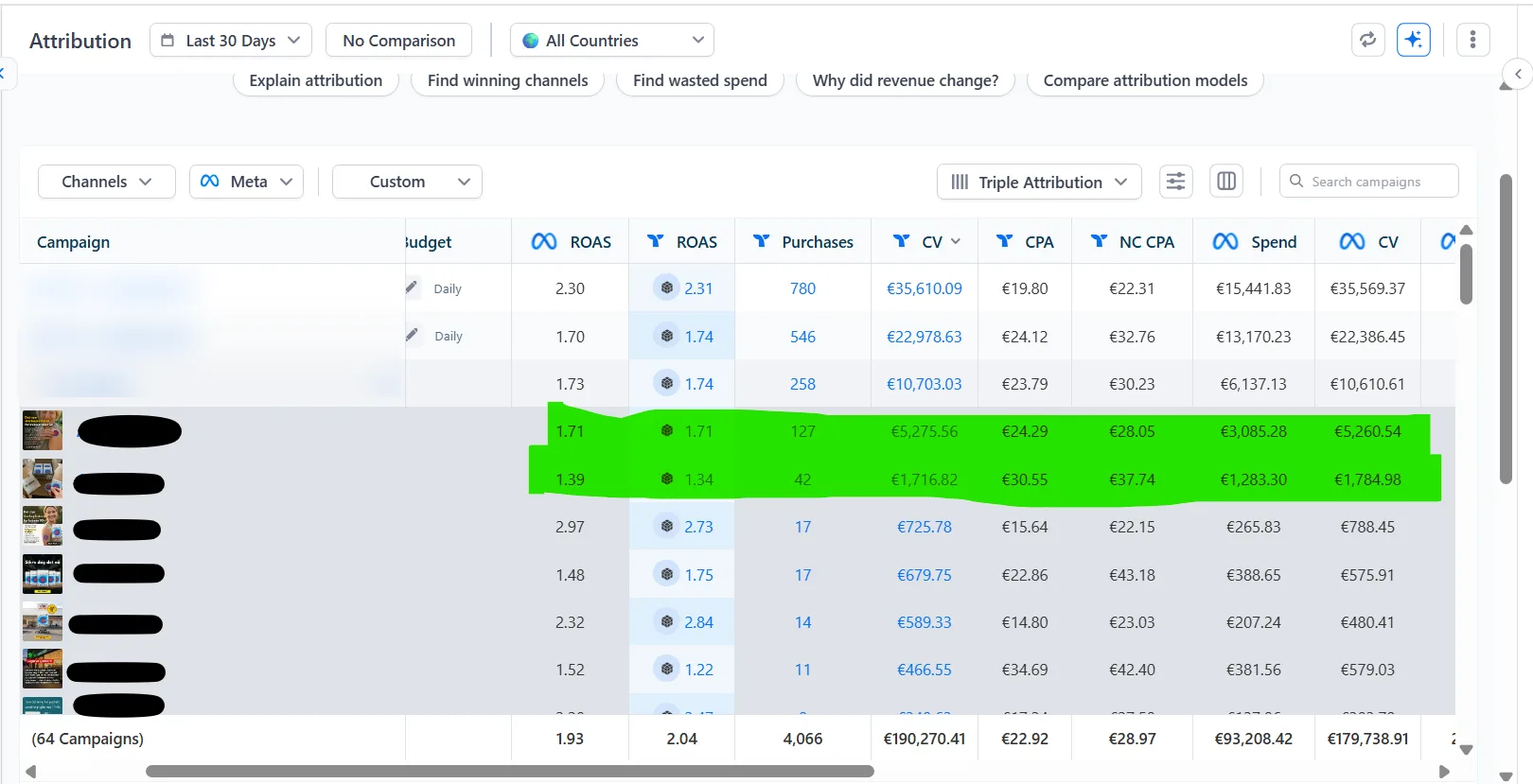The width and height of the screenshot is (1533, 784).
Task: Click the 2.73 ROAS value
Action: 698,527
